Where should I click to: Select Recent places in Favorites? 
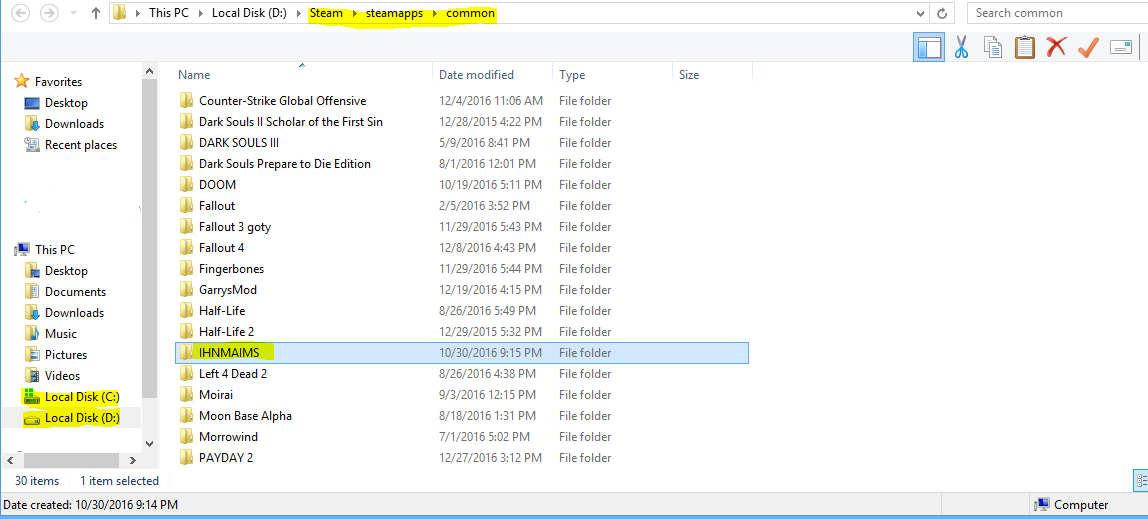click(x=81, y=145)
